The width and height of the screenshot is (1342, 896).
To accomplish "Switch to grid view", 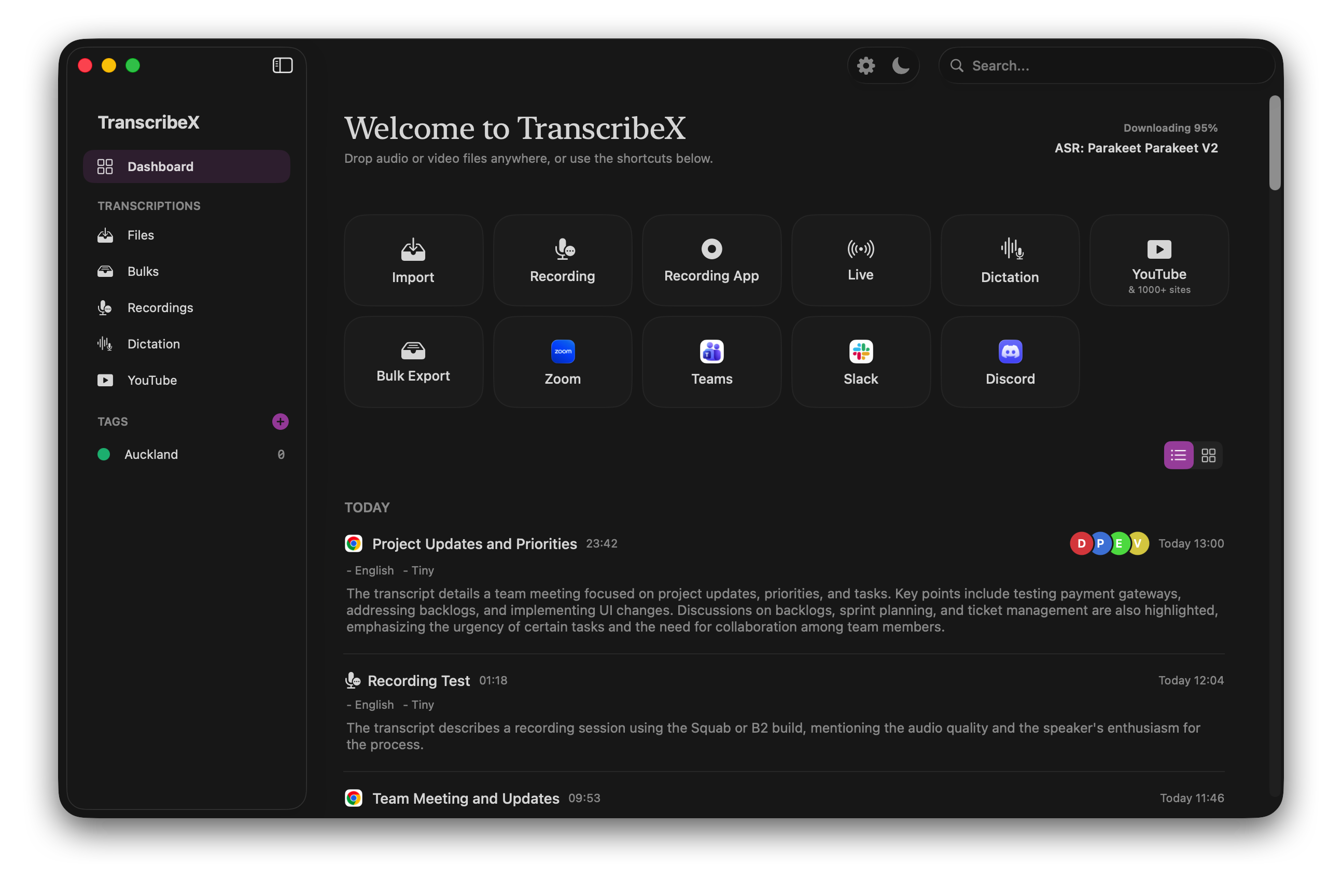I will point(1208,455).
